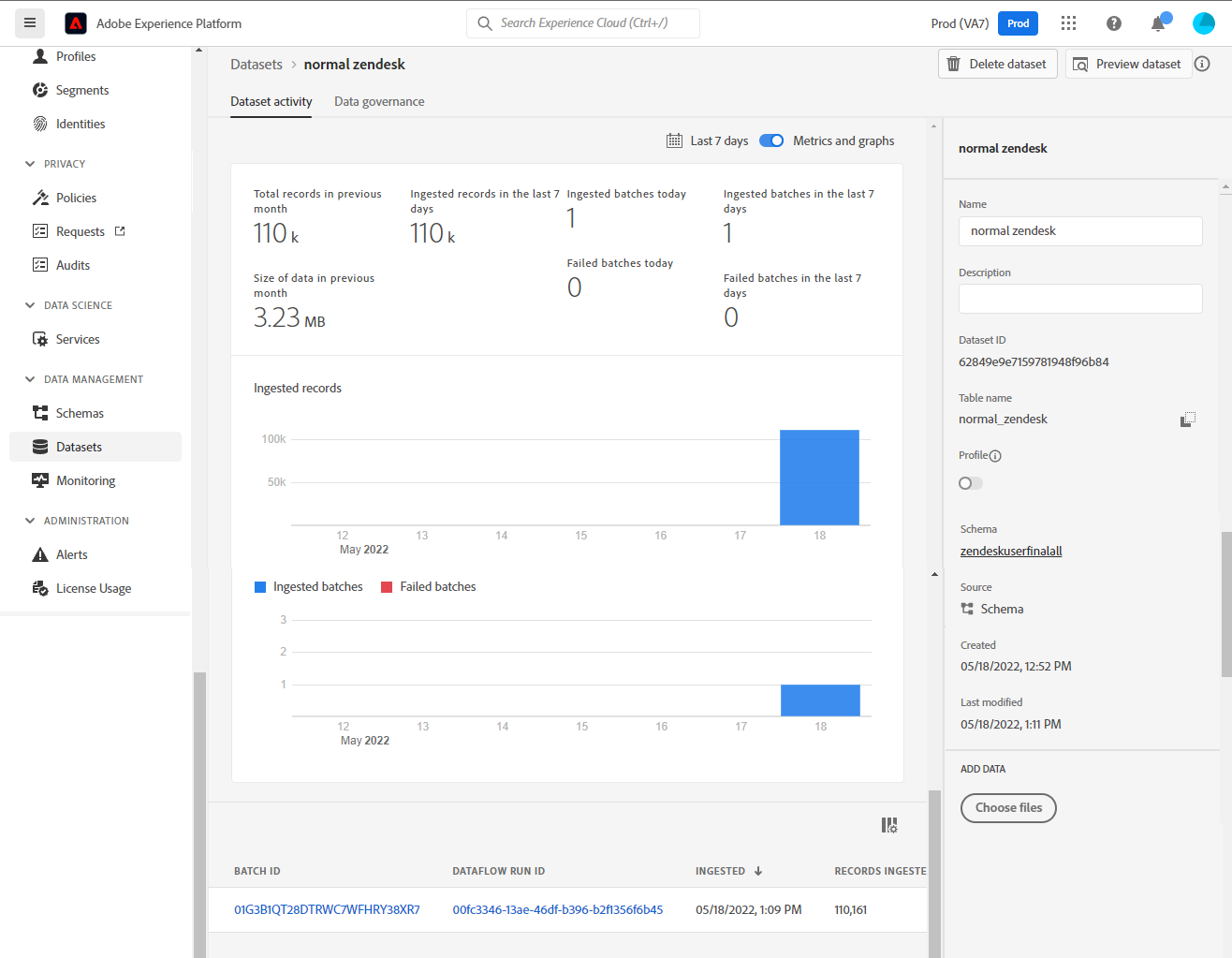Open Identities from sidebar
Viewport: 1232px width, 958px height.
(81, 124)
